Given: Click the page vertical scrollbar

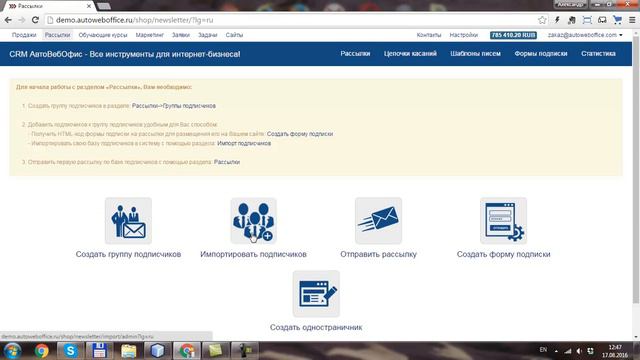Looking at the screenshot, I should pos(636,169).
